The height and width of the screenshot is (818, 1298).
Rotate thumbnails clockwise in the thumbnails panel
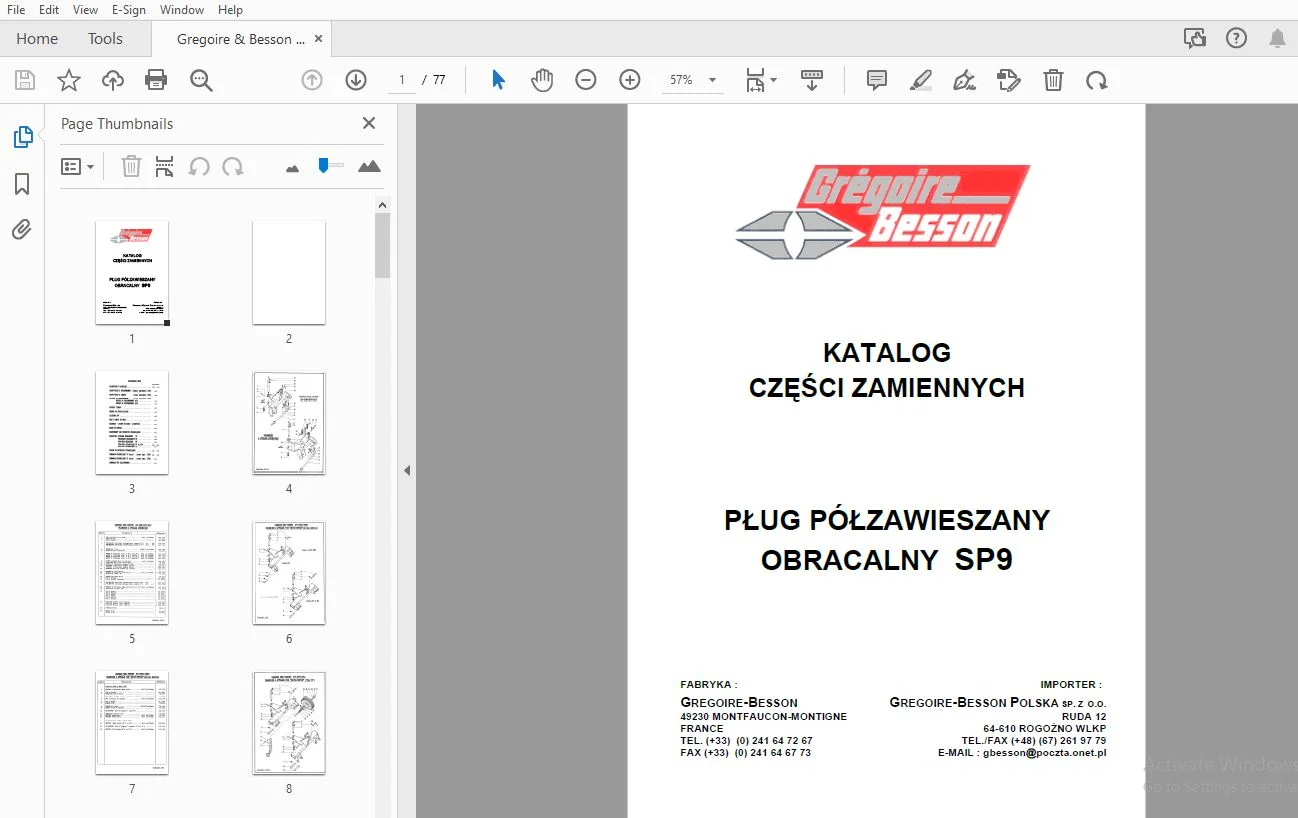tap(233, 166)
